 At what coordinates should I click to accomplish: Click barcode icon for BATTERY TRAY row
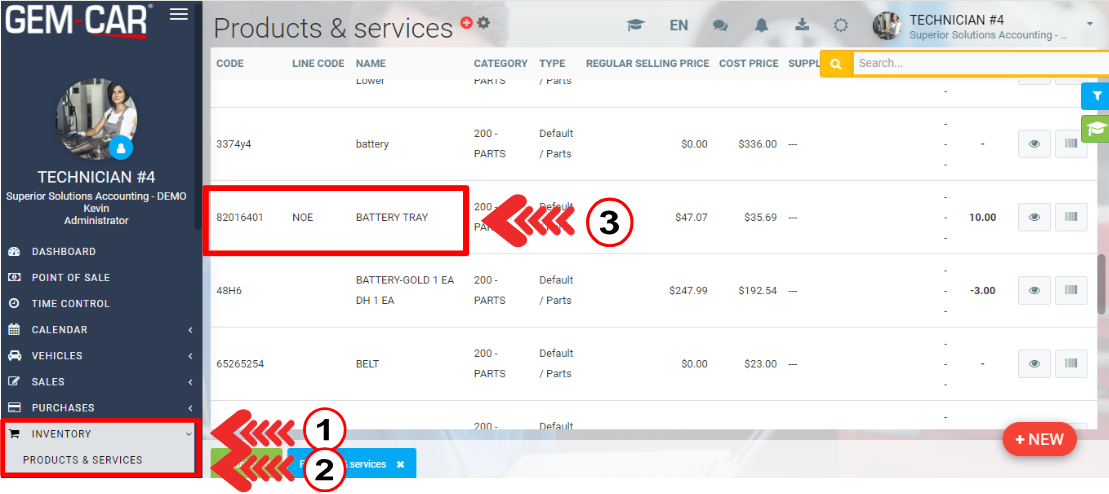1071,217
